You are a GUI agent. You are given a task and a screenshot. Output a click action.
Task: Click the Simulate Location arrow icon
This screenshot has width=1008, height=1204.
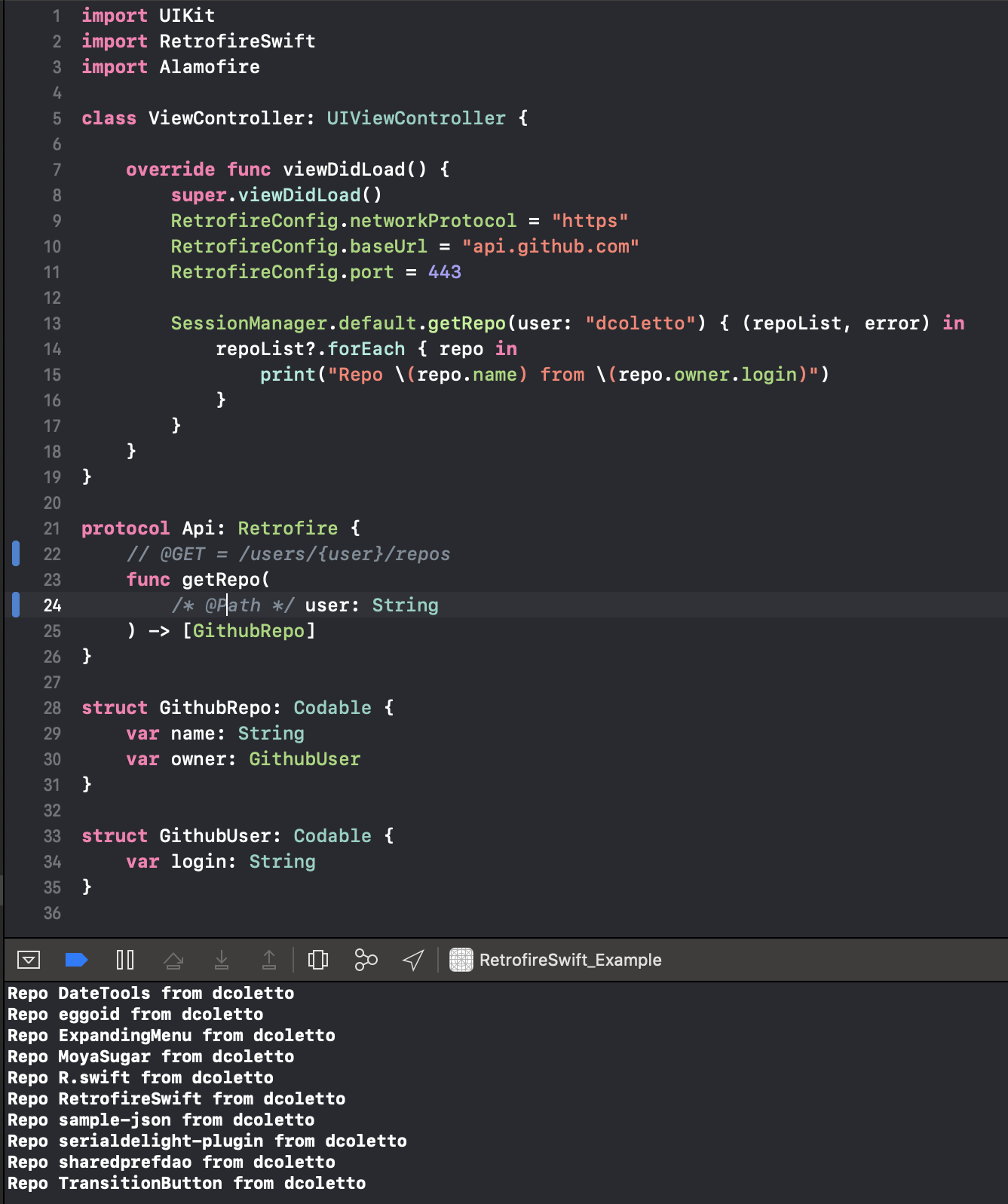413,960
